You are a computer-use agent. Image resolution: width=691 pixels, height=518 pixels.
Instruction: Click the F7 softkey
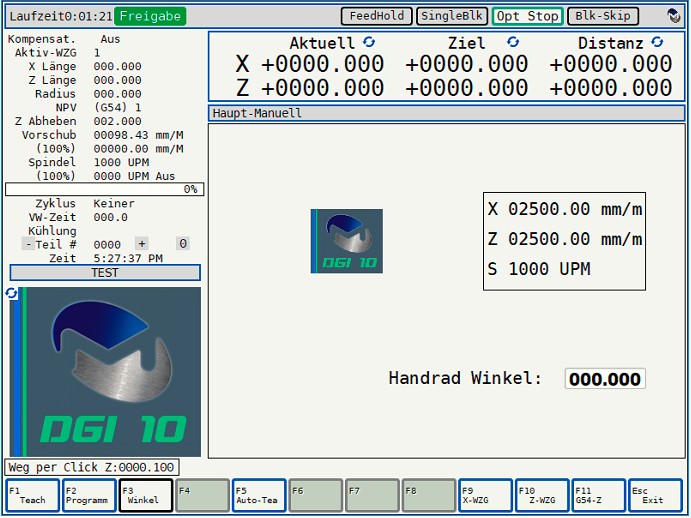point(372,496)
